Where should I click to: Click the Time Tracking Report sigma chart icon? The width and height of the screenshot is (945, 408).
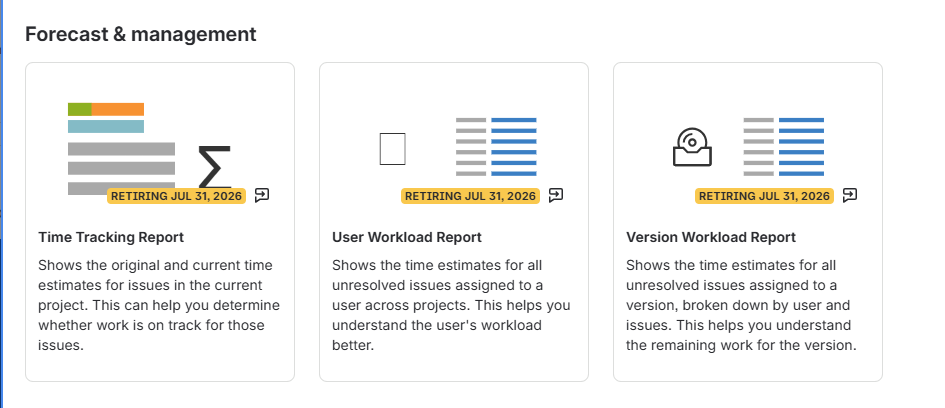[215, 167]
